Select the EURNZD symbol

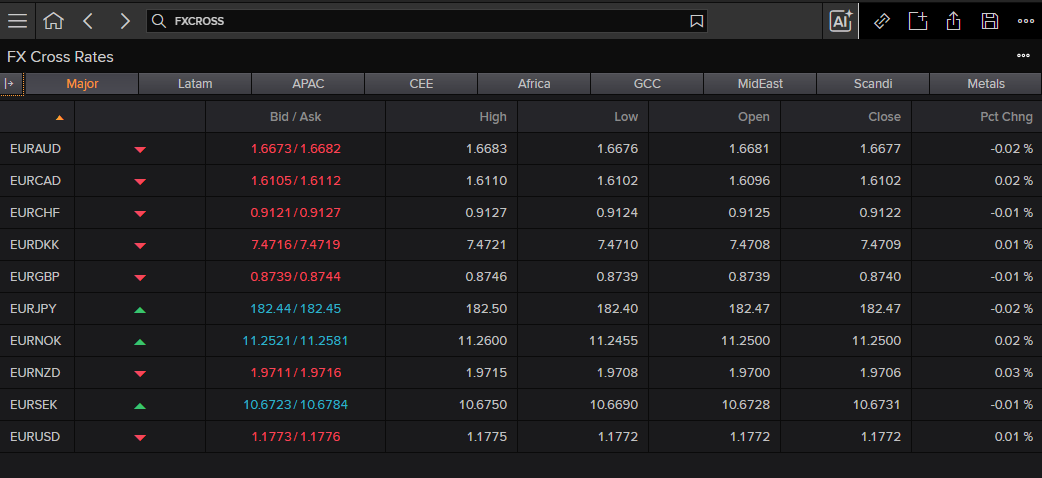click(x=35, y=372)
